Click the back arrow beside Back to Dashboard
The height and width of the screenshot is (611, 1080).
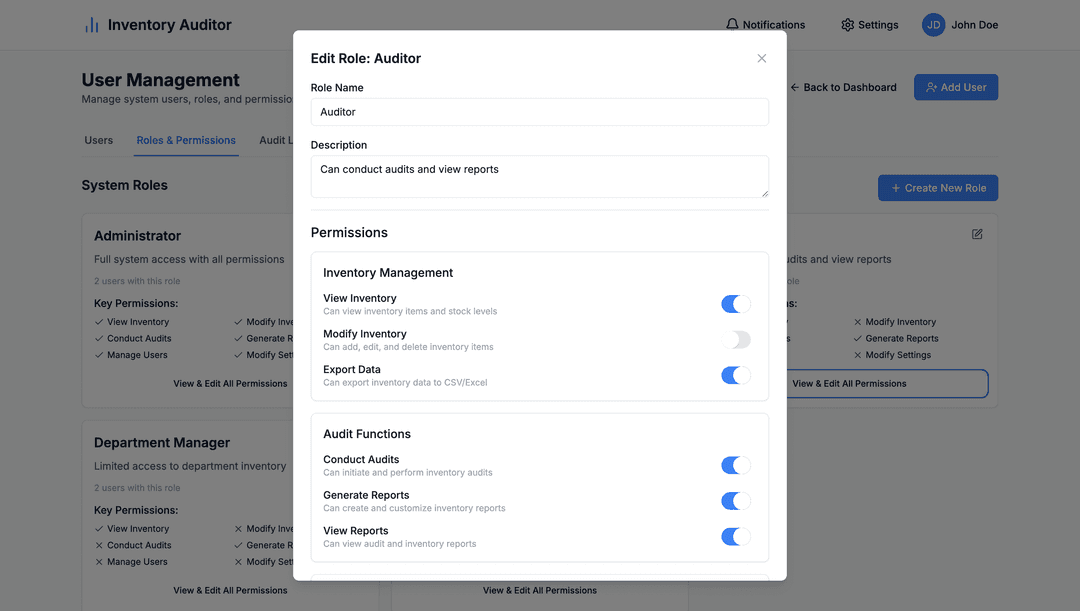(794, 87)
